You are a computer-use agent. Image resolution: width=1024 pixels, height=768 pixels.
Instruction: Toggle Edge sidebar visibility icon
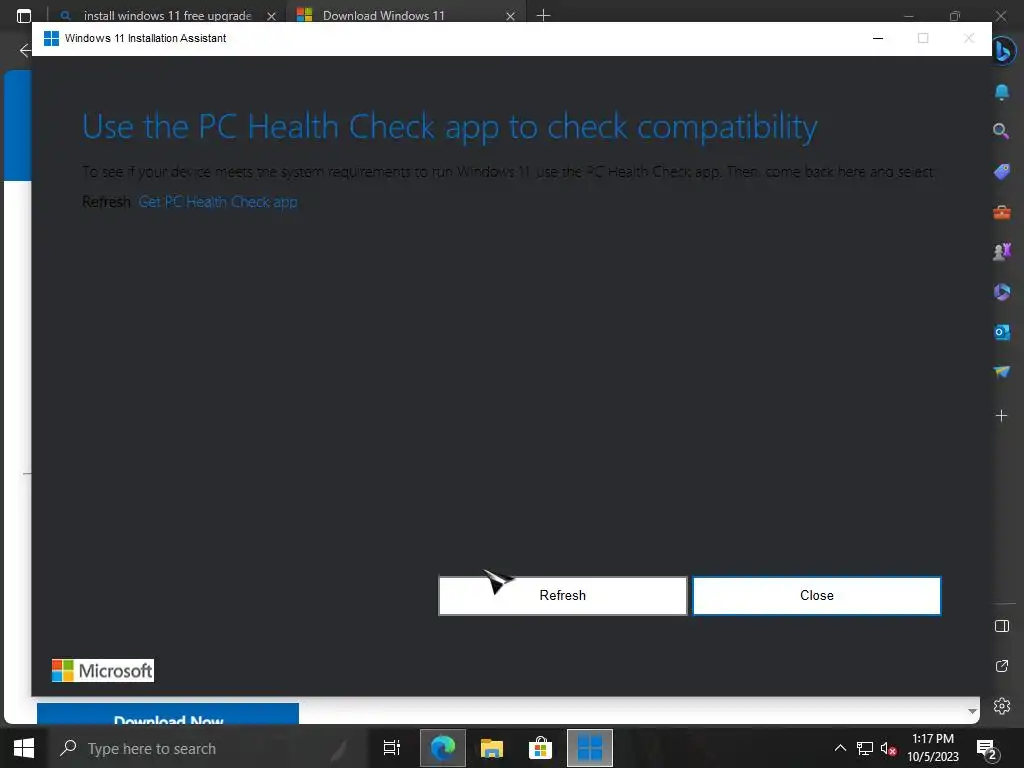(1002, 626)
